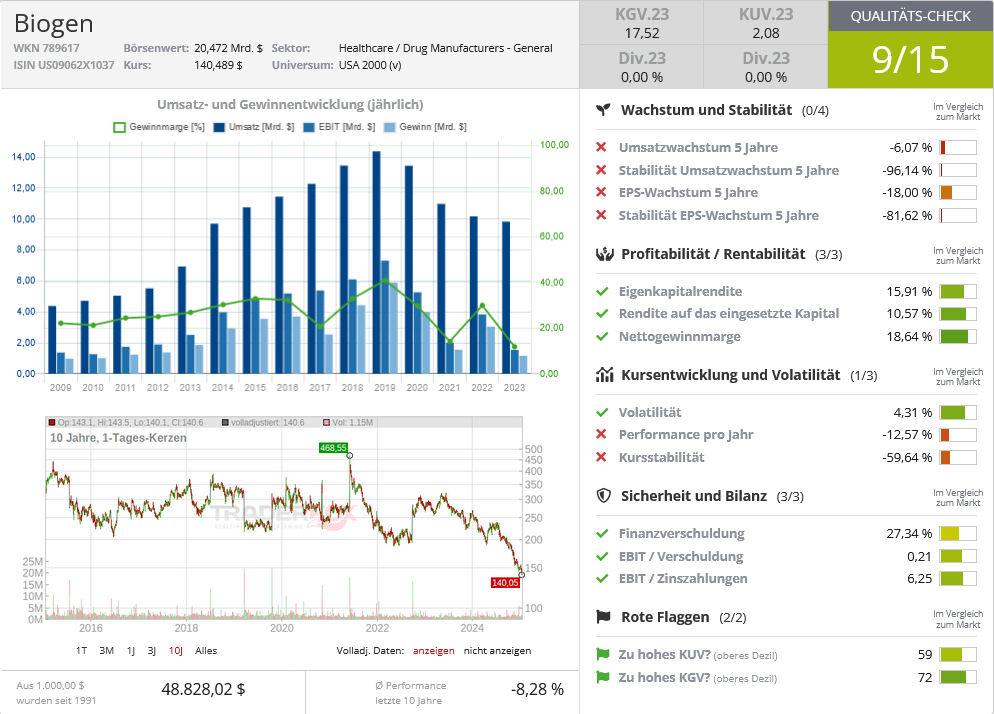Click the green check beside EBIT / Zinszahlungen
This screenshot has width=994, height=714.
(602, 579)
